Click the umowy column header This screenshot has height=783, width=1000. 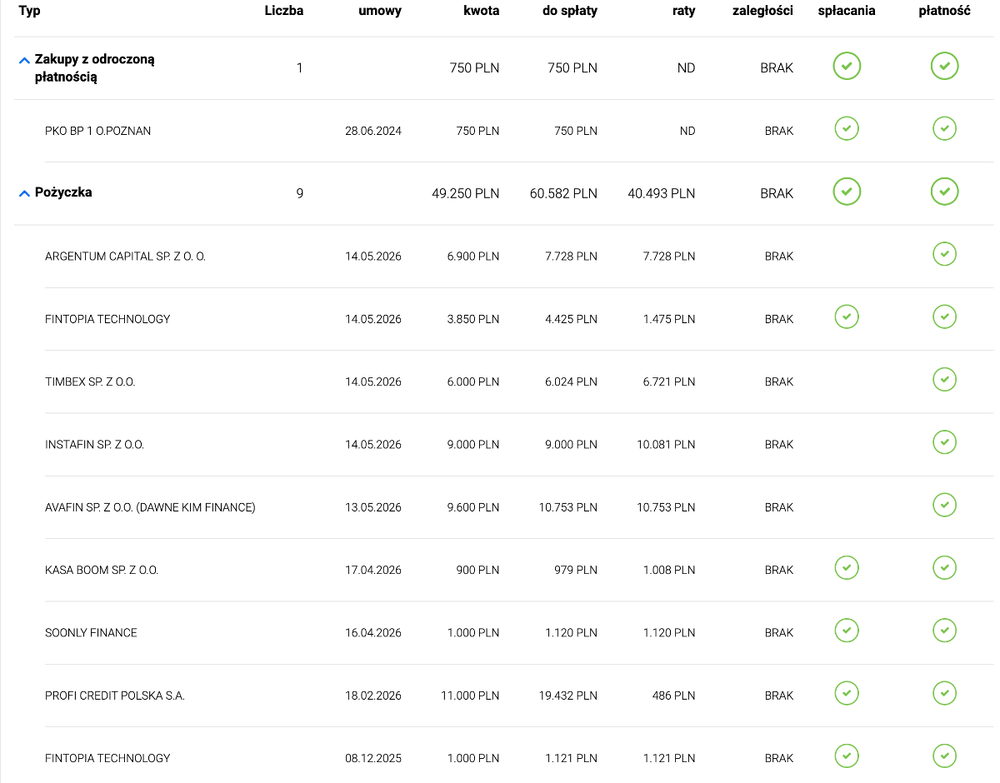[379, 11]
